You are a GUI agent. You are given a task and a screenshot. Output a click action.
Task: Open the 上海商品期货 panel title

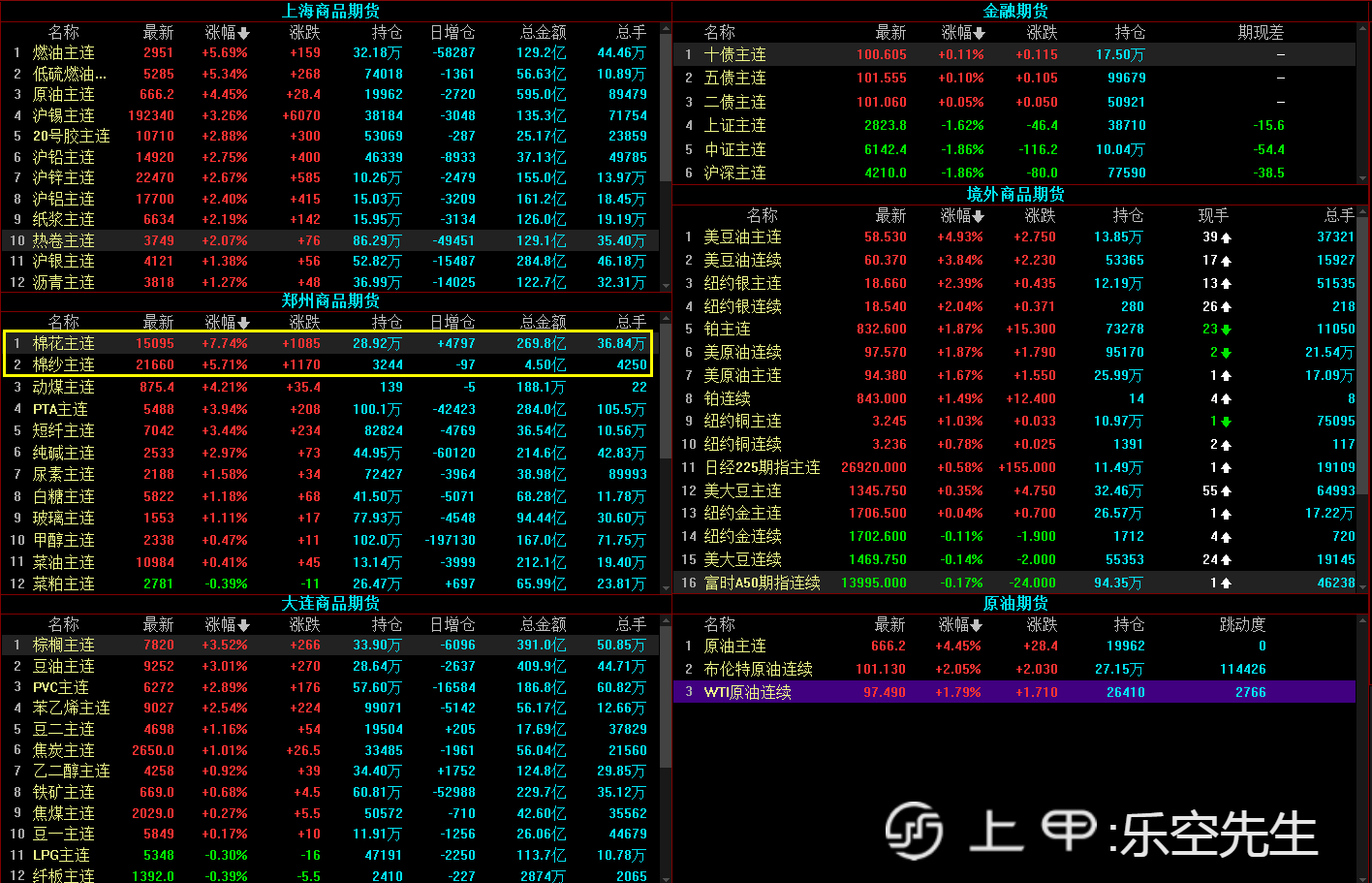pyautogui.click(x=330, y=11)
